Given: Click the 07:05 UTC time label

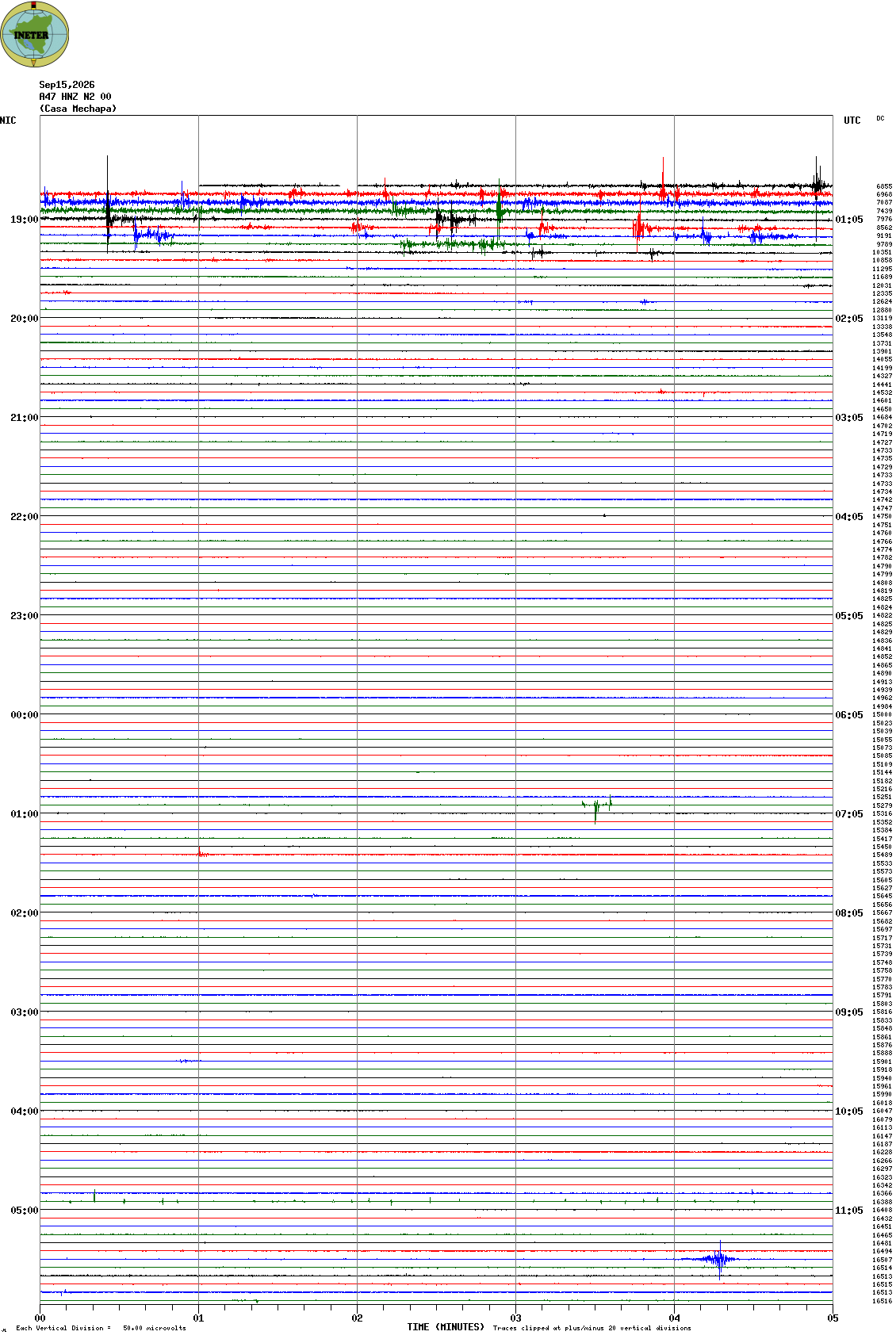Looking at the screenshot, I should point(849,814).
